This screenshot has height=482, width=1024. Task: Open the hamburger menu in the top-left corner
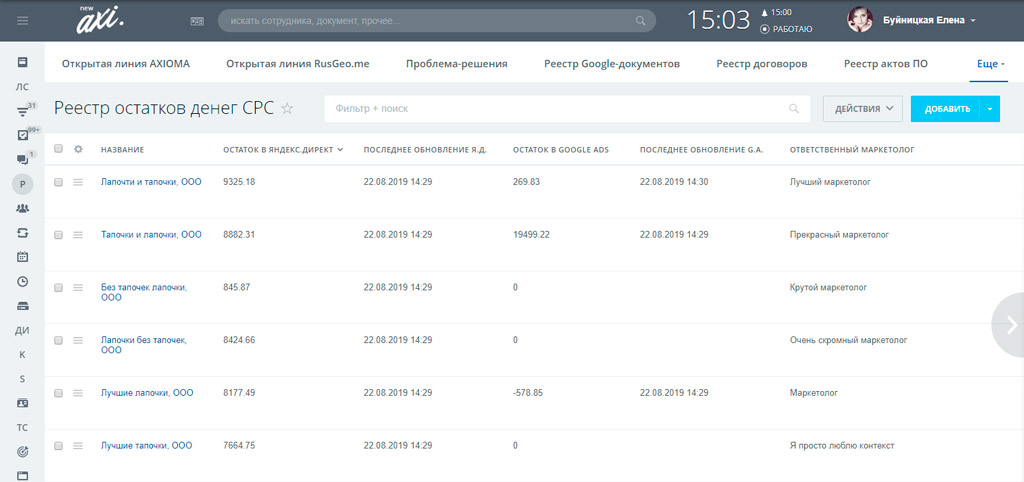point(23,20)
